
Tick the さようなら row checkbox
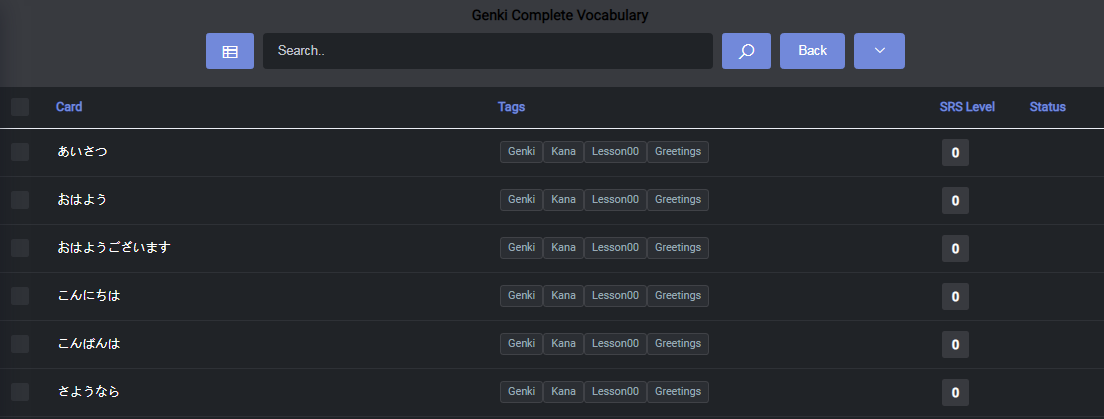[20, 392]
